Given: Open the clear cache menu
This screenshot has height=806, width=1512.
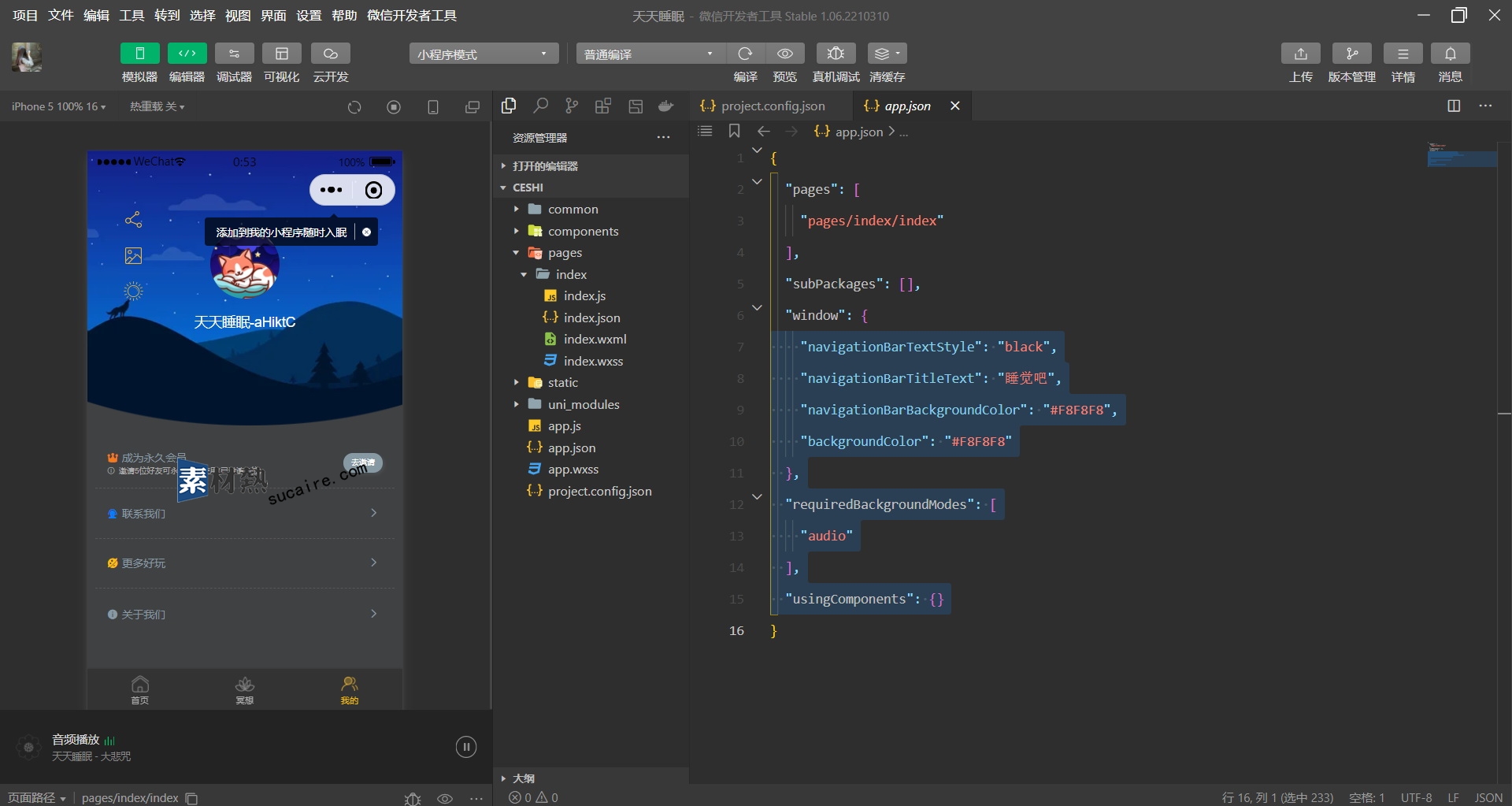Looking at the screenshot, I should 887,54.
